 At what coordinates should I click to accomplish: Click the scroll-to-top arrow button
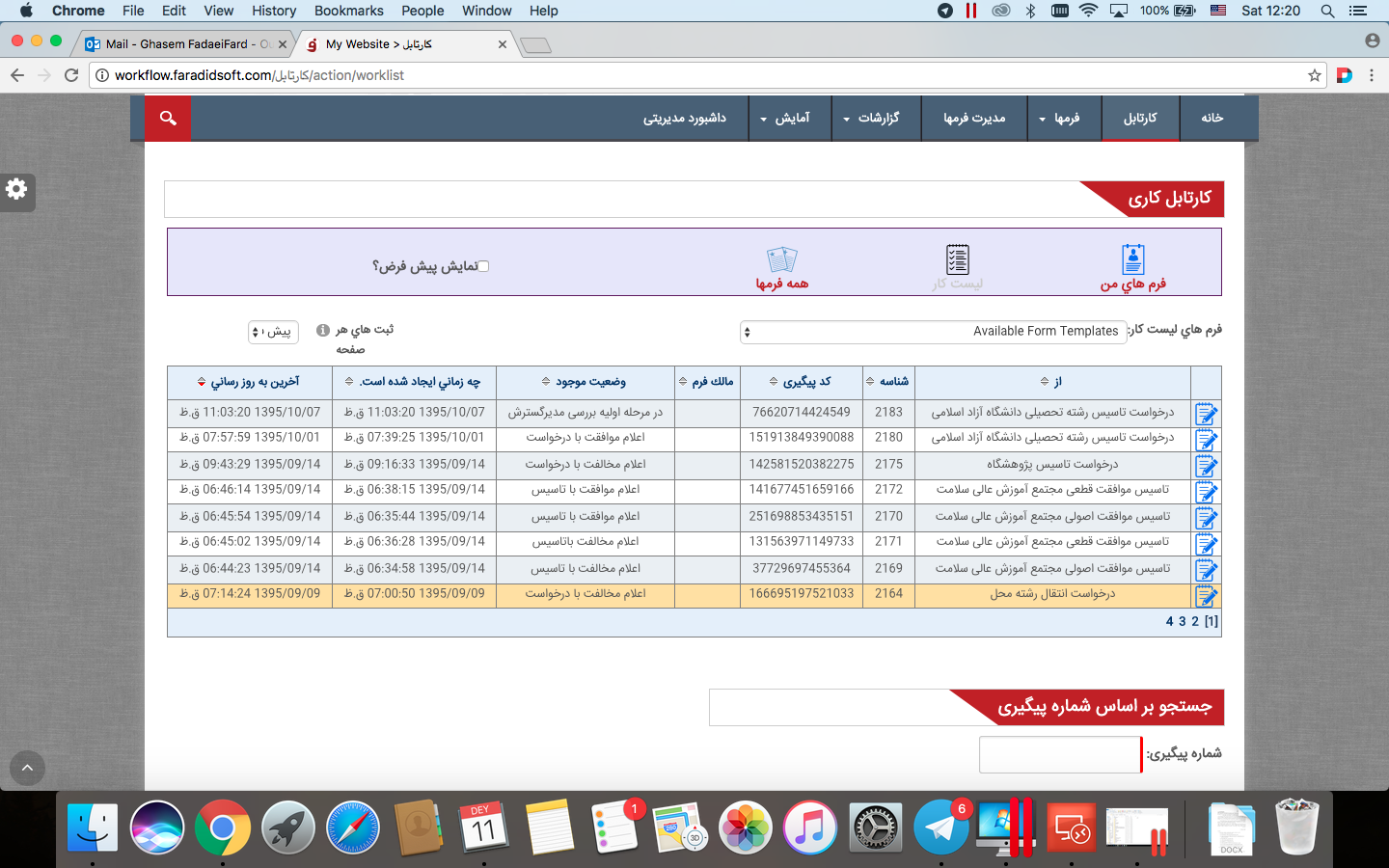(27, 768)
